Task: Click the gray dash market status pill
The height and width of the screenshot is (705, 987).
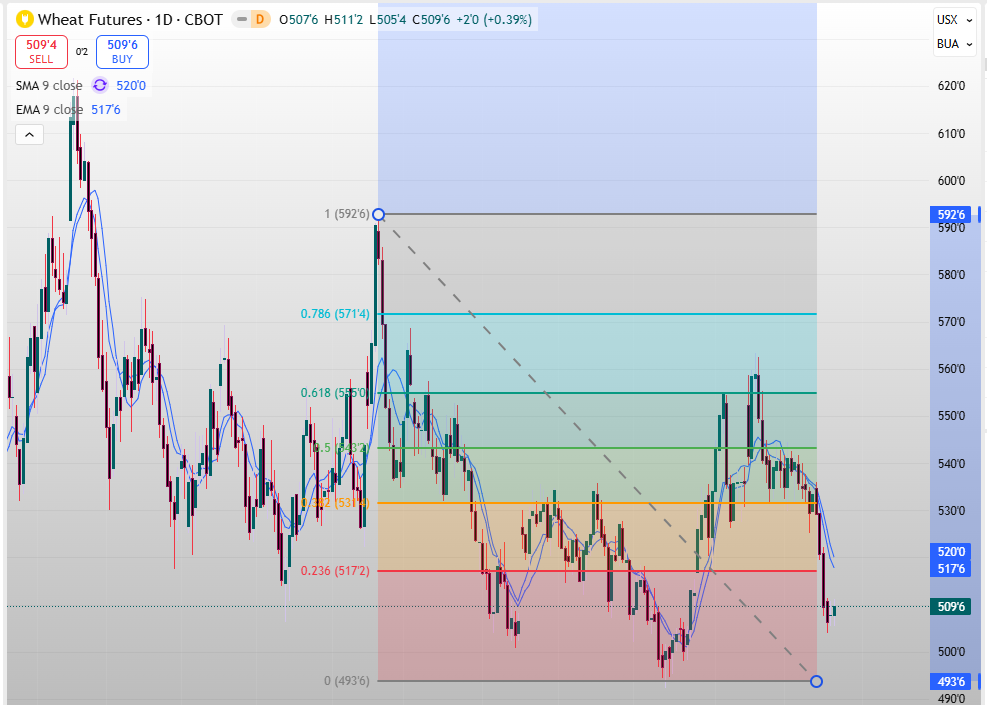Action: click(241, 19)
